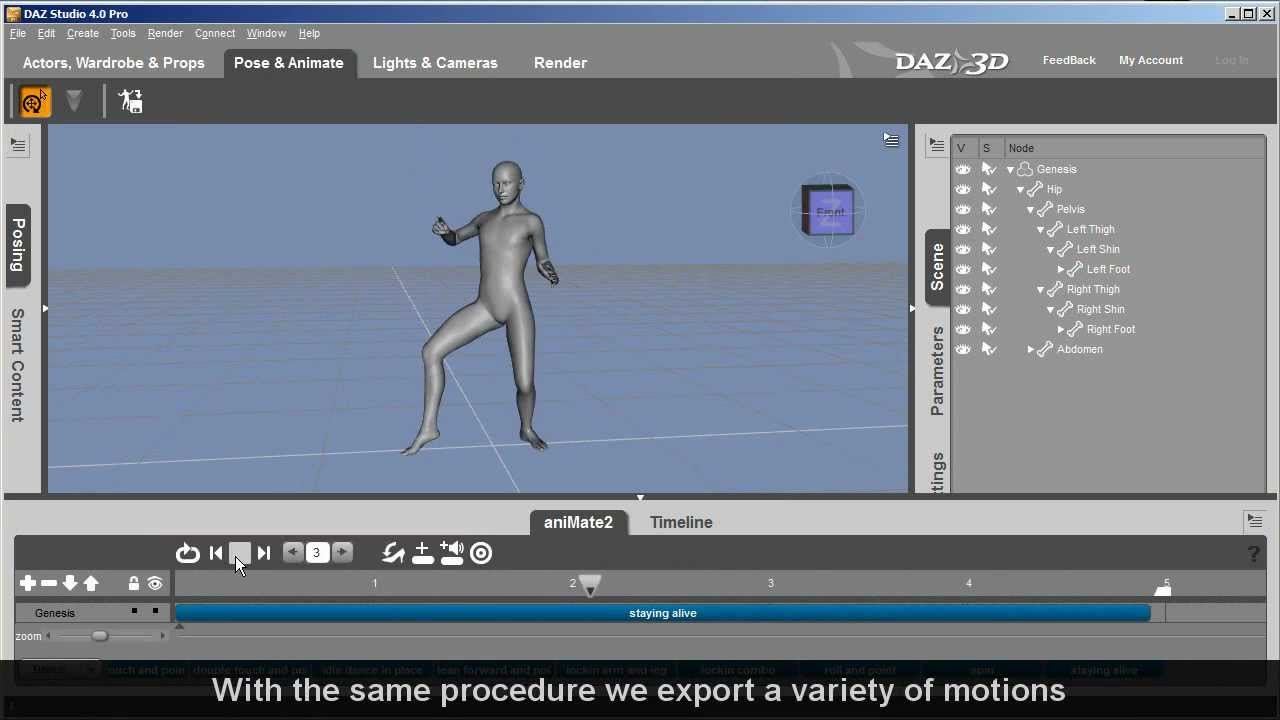The image size is (1280, 720).
Task: Select the Universal manipulator tool in toolbar
Action: pyautogui.click(x=34, y=101)
